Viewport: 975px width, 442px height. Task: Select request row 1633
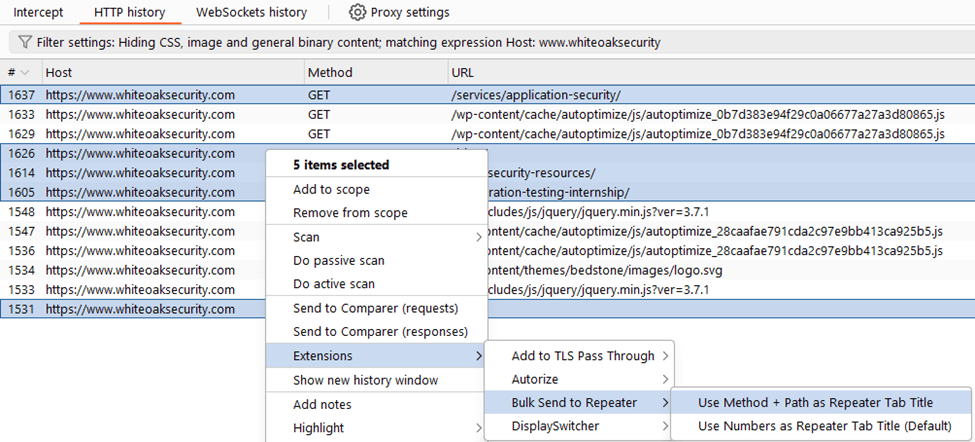(488, 114)
